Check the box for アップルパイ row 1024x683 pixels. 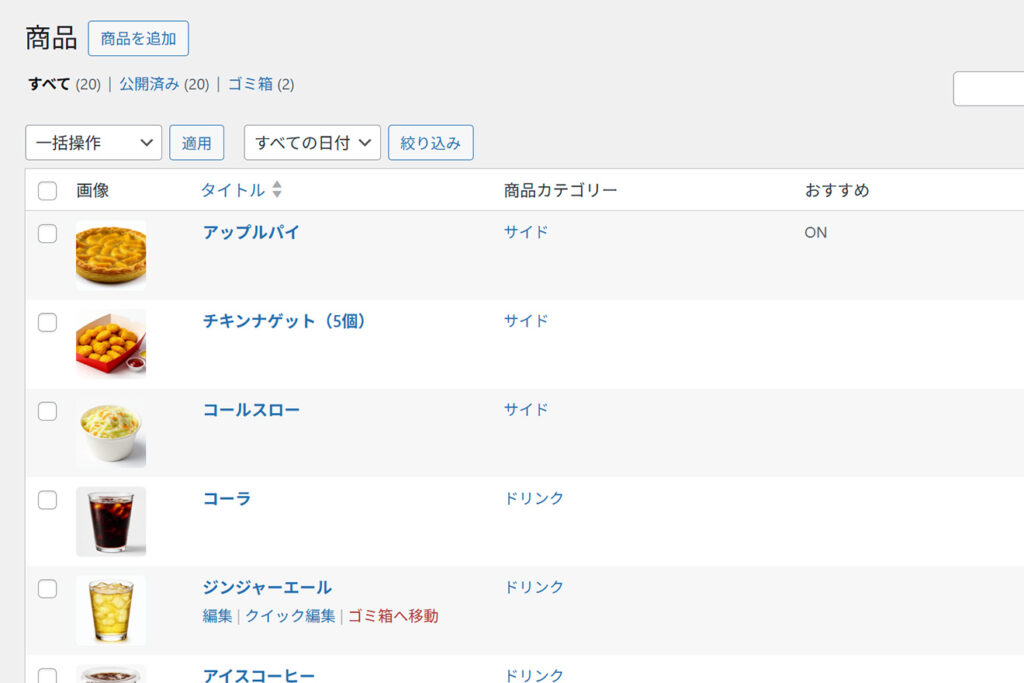(47, 233)
